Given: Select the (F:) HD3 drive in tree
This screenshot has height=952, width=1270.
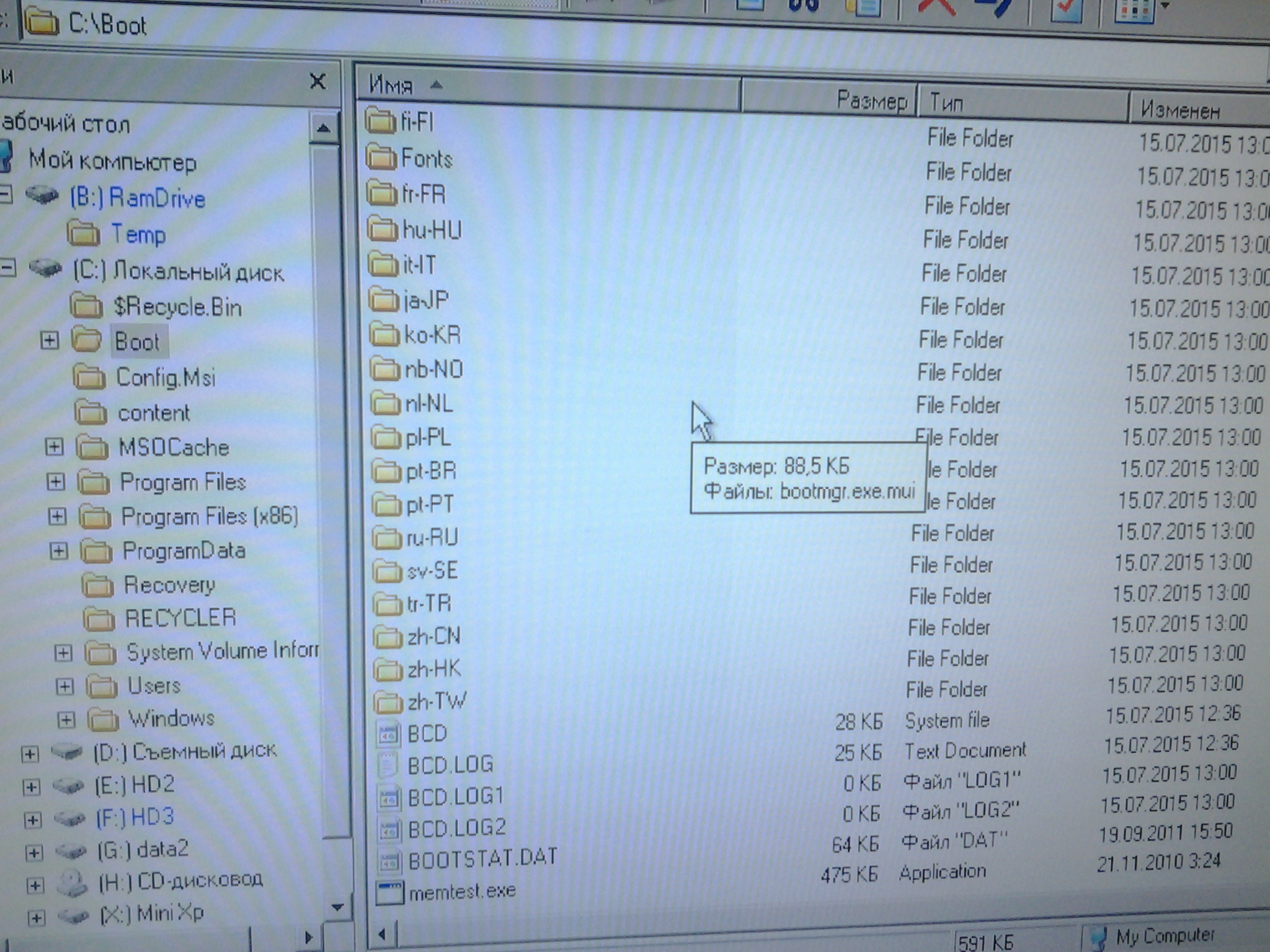Looking at the screenshot, I should click(135, 817).
